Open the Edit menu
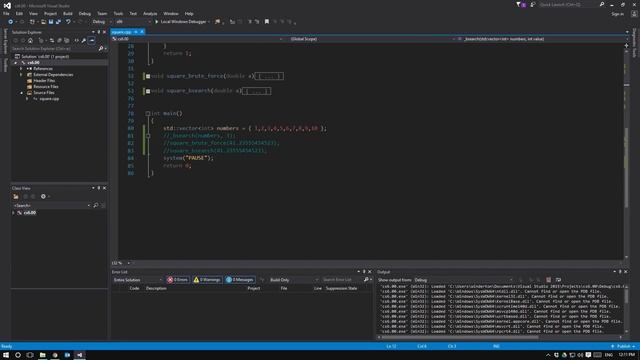640x360 pixels. [x=19, y=13]
